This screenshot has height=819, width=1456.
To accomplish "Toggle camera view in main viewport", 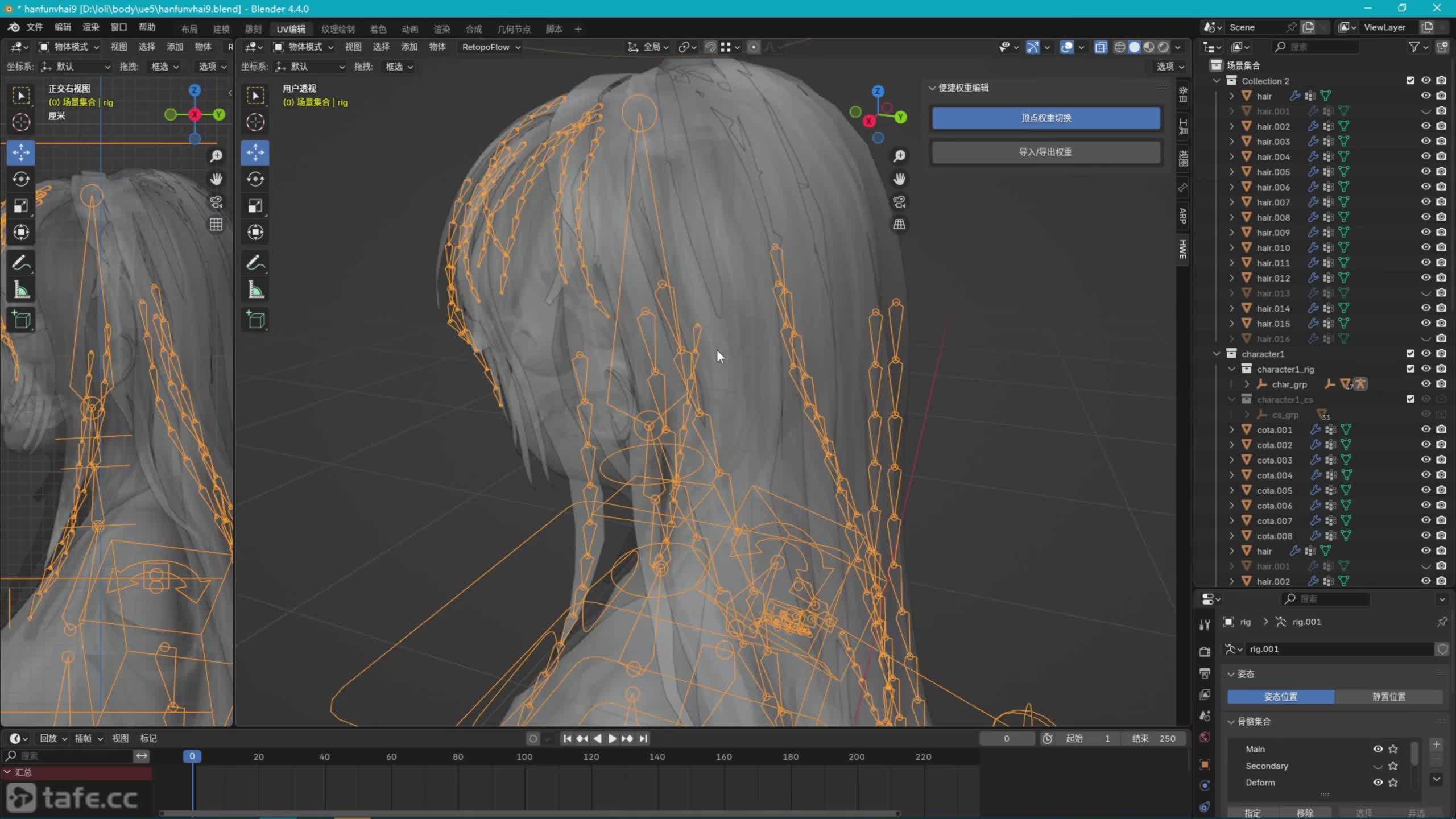I will pyautogui.click(x=899, y=202).
